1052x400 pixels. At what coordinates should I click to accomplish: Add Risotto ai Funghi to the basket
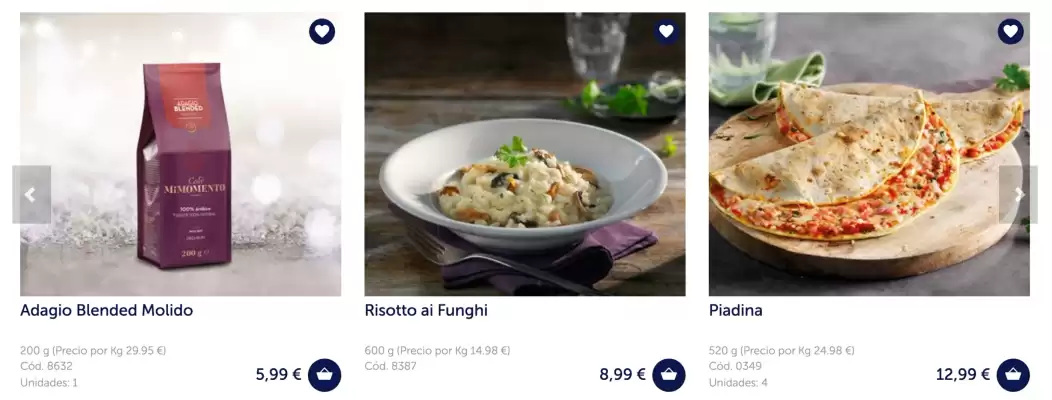click(669, 375)
